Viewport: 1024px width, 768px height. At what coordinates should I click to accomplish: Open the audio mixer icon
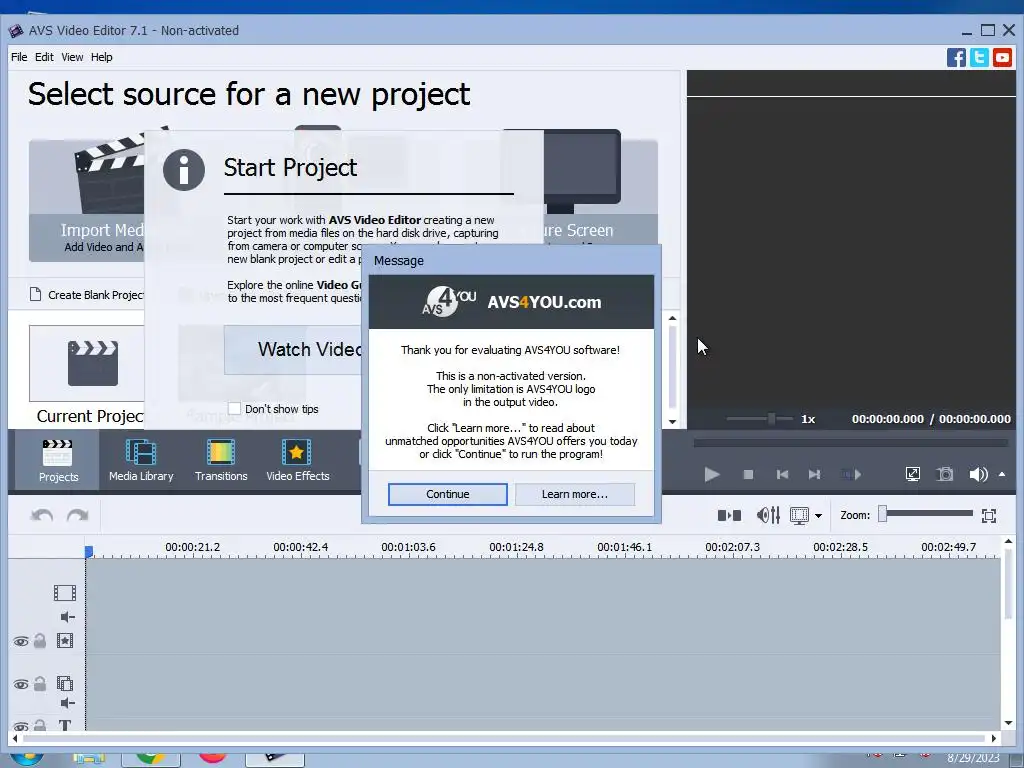768,515
